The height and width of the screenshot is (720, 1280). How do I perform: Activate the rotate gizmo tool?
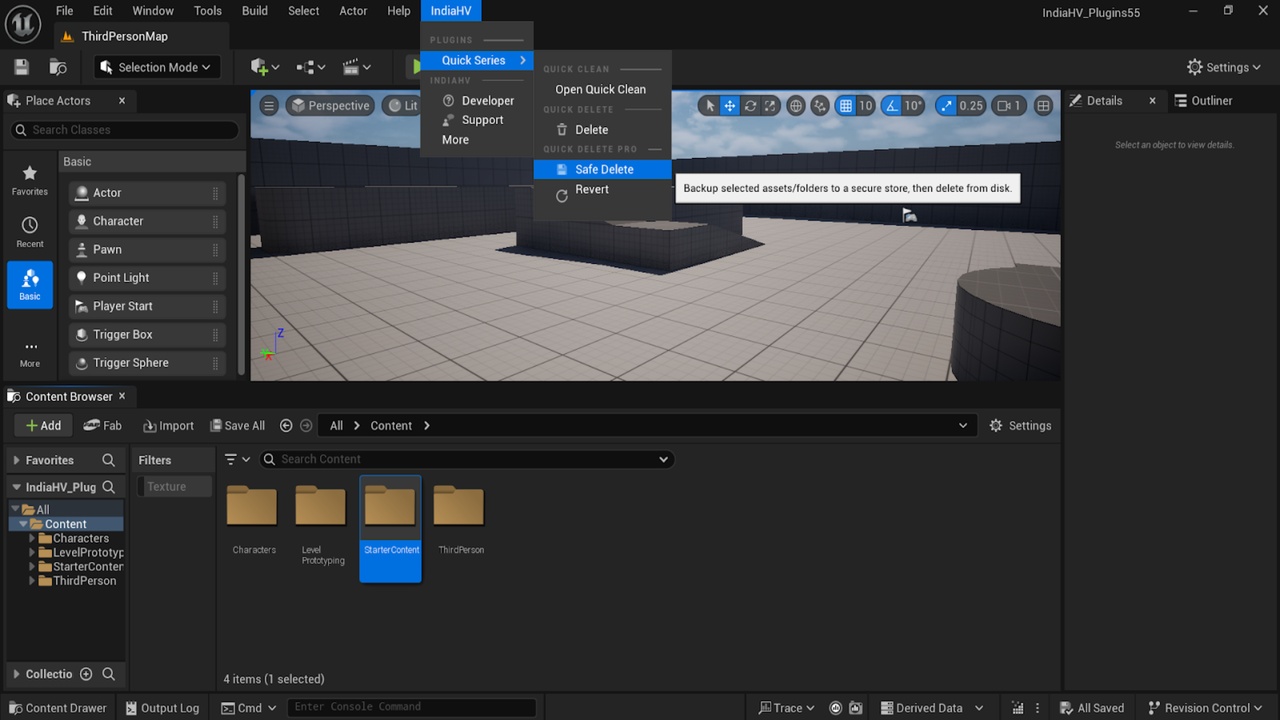pos(750,106)
